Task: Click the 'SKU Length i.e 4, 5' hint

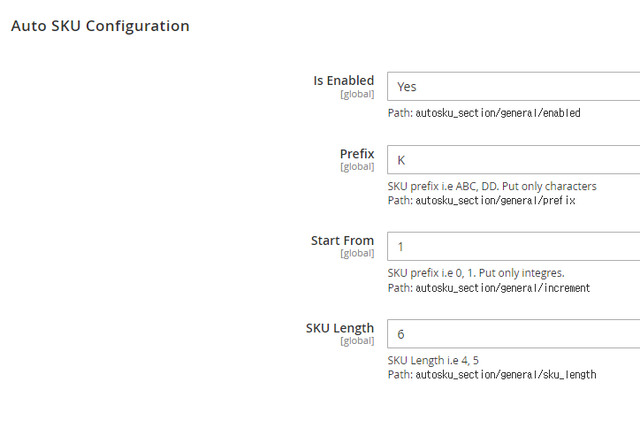Action: pyautogui.click(x=433, y=360)
